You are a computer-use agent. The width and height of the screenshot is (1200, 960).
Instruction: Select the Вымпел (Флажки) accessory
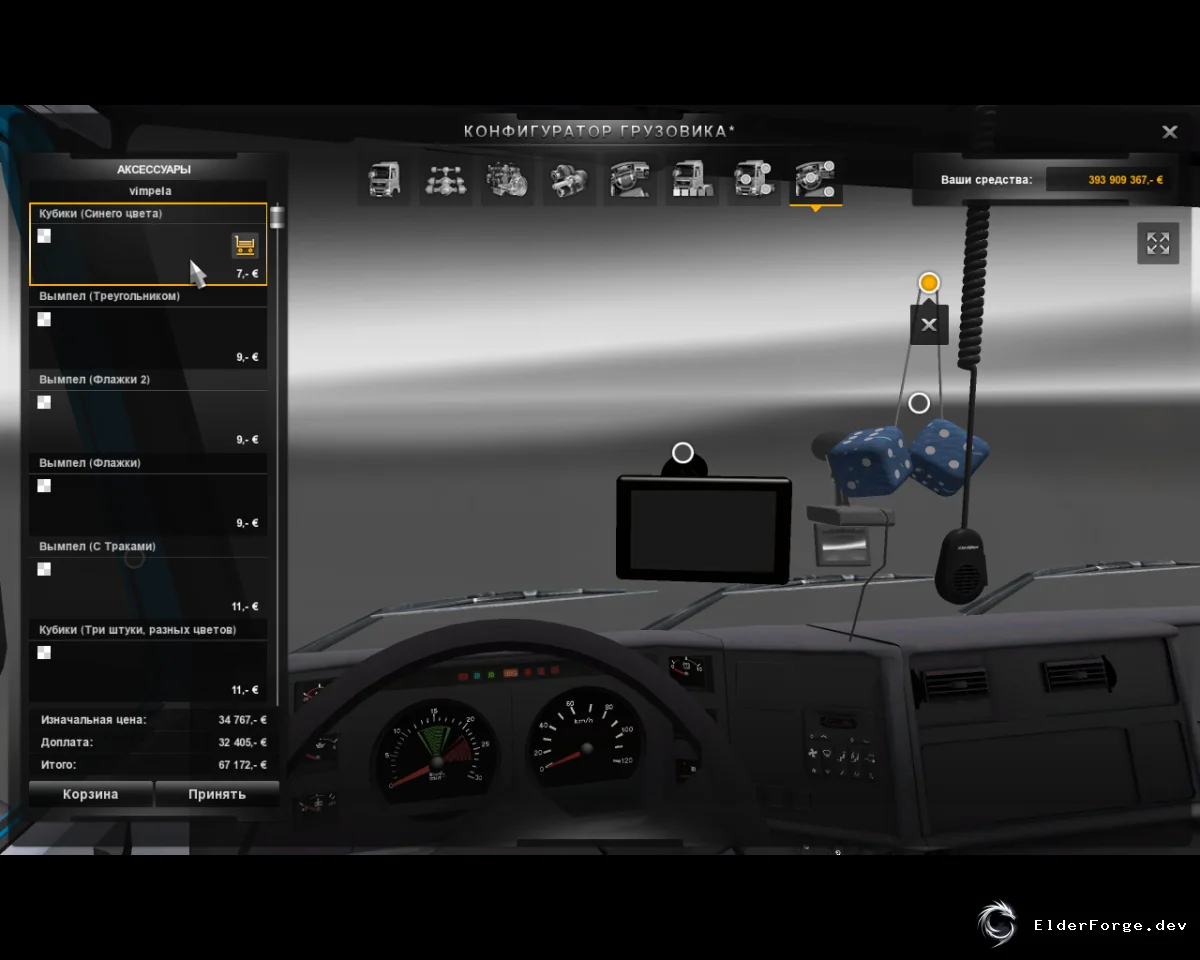(148, 494)
